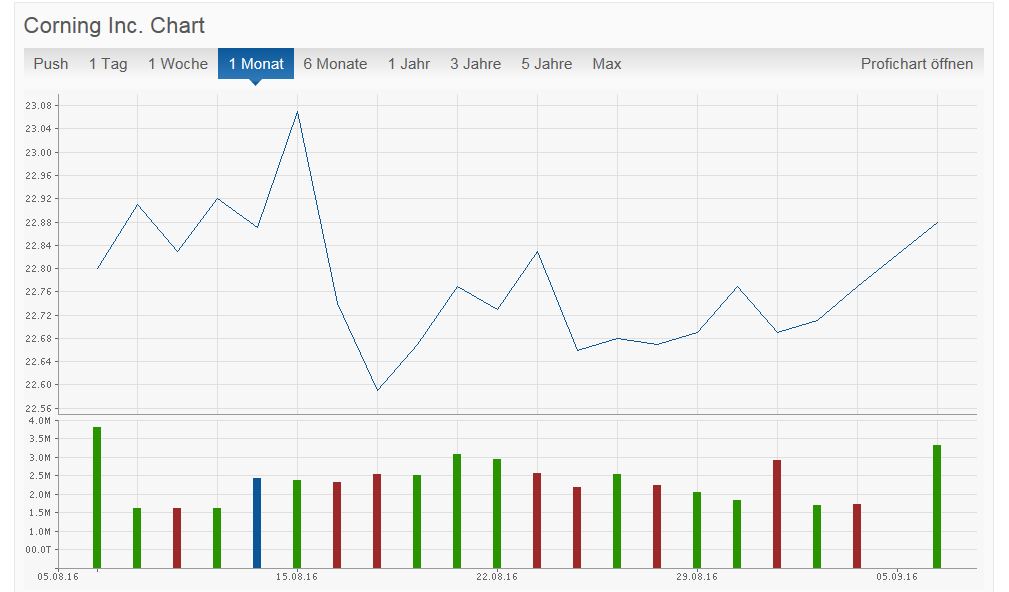Switch to the 3 Jahre timeframe
Screen dimensions: 1009x592
click(476, 64)
